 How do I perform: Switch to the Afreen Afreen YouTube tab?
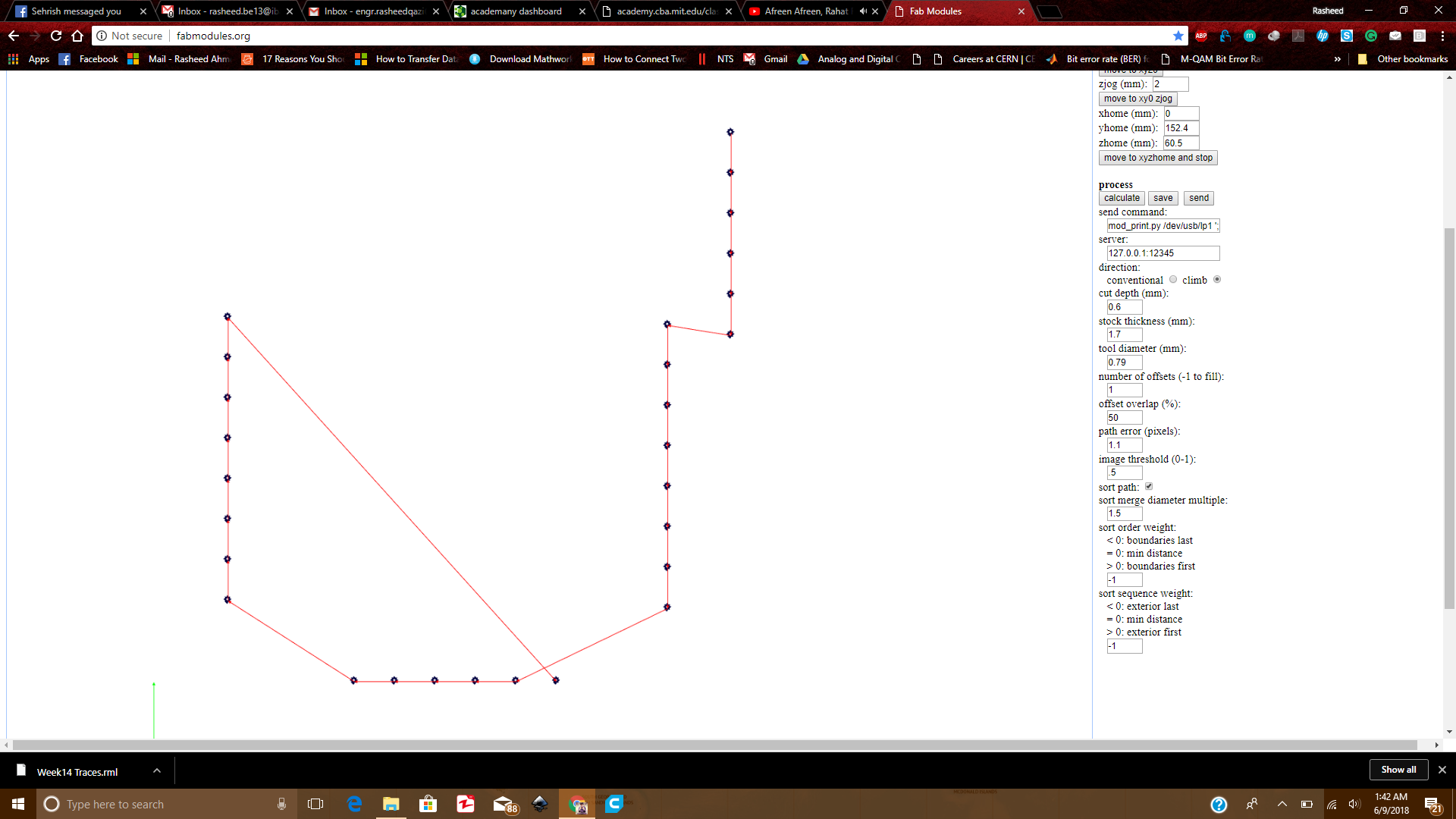[x=805, y=11]
